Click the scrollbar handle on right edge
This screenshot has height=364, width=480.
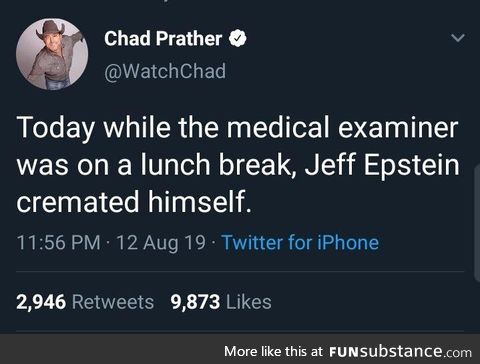477,223
